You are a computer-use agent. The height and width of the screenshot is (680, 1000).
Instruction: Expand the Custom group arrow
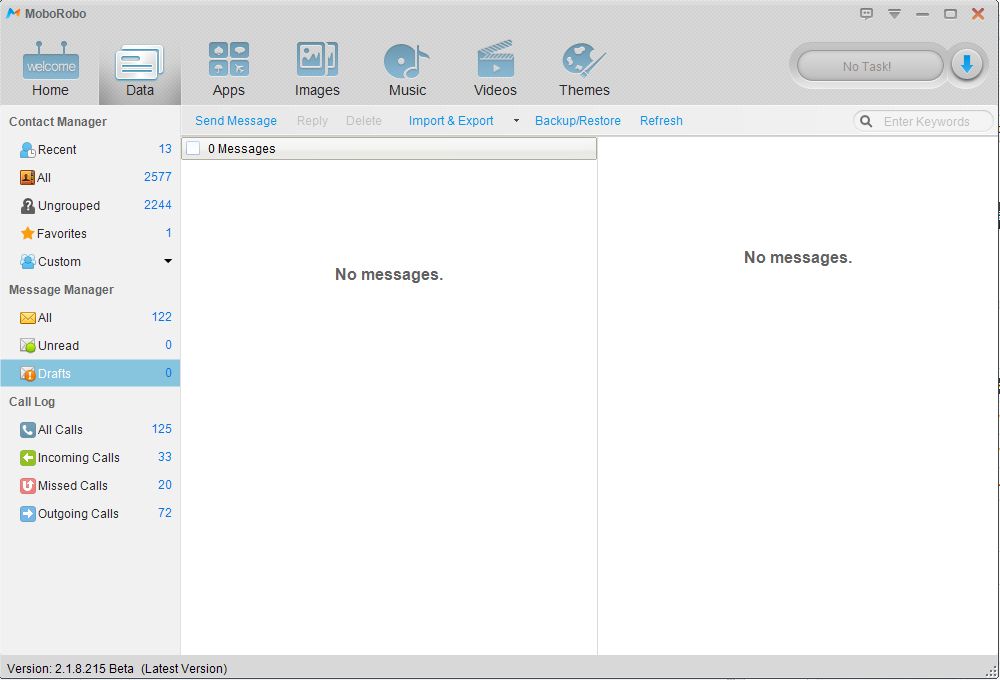(x=168, y=261)
